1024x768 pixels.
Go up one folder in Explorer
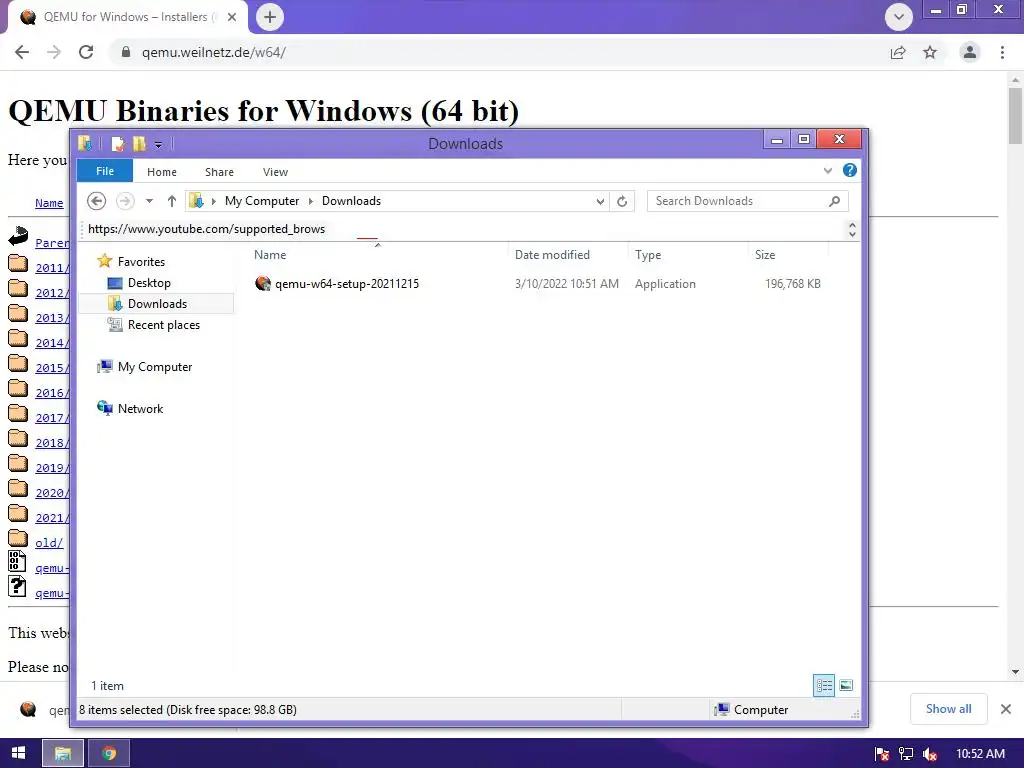(x=172, y=201)
